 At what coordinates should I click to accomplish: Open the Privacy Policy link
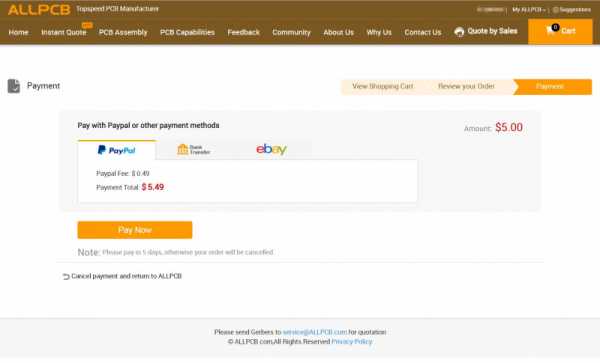352,342
